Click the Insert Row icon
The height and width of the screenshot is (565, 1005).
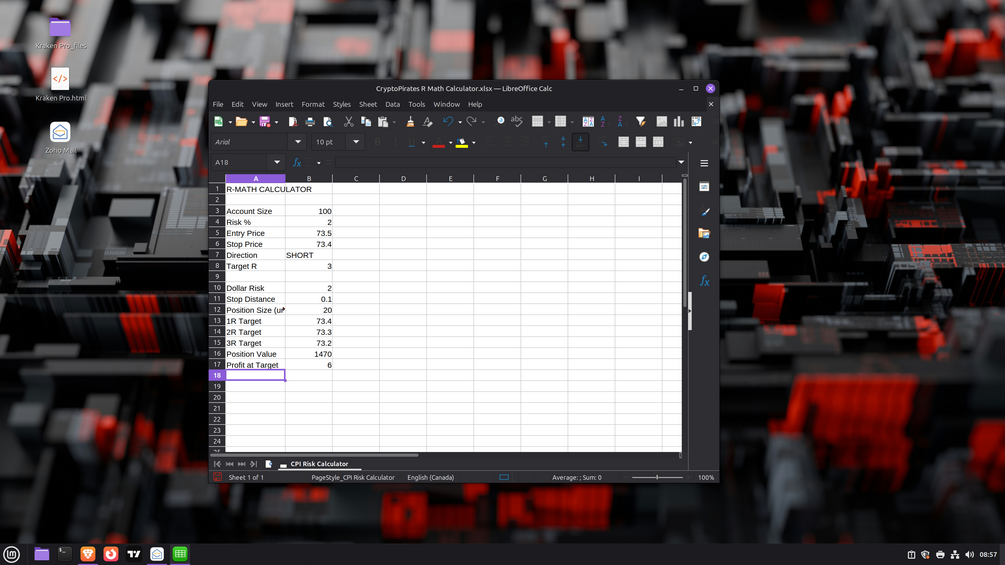(538, 122)
